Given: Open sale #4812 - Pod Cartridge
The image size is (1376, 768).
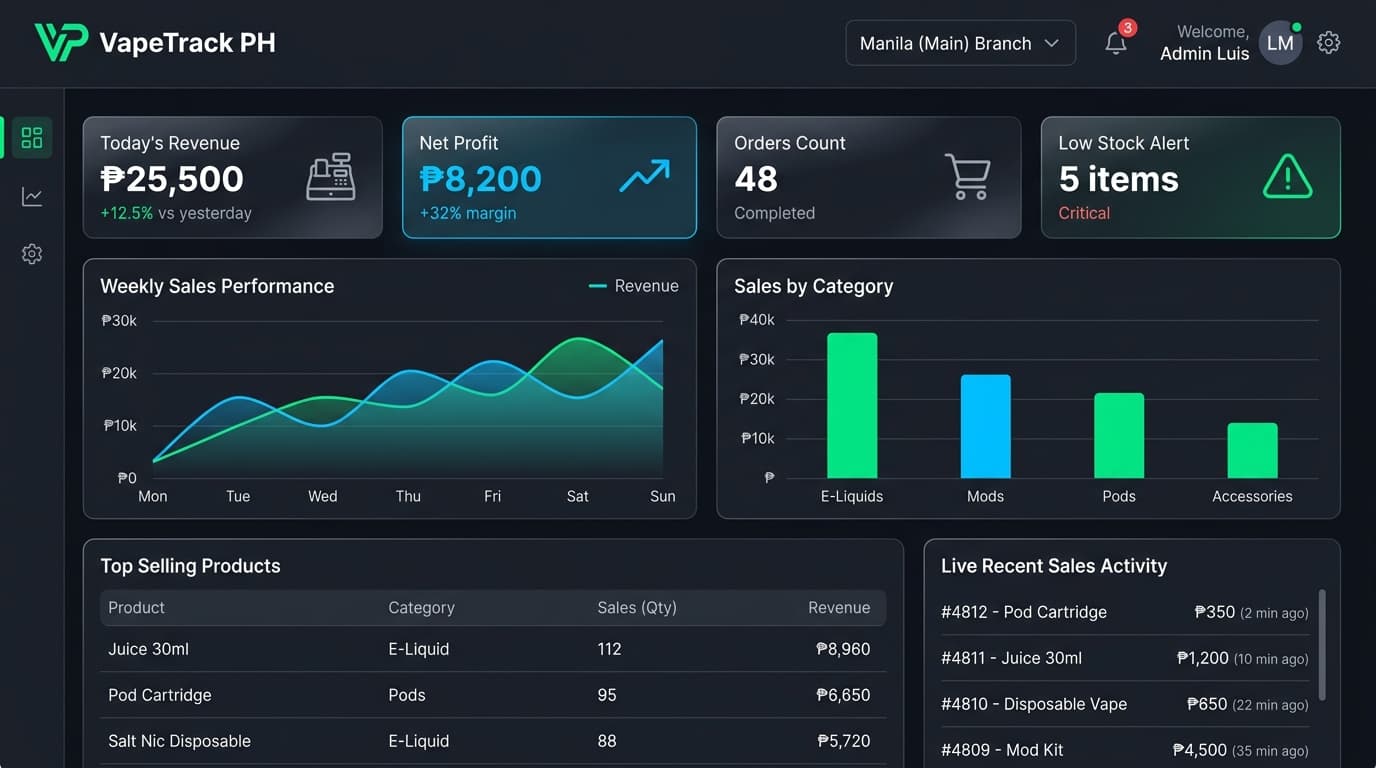Looking at the screenshot, I should [x=1124, y=612].
